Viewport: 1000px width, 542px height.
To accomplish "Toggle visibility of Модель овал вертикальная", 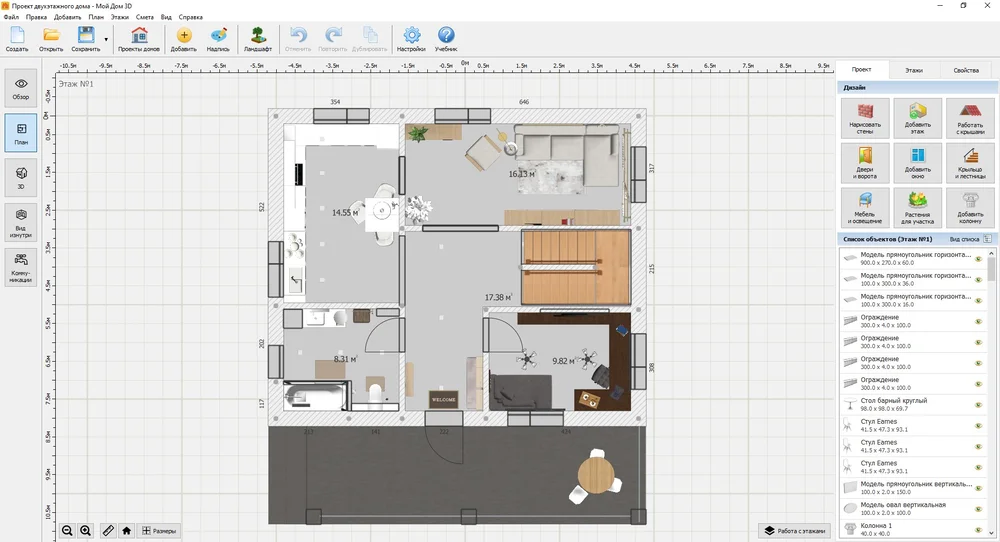I will 979,508.
